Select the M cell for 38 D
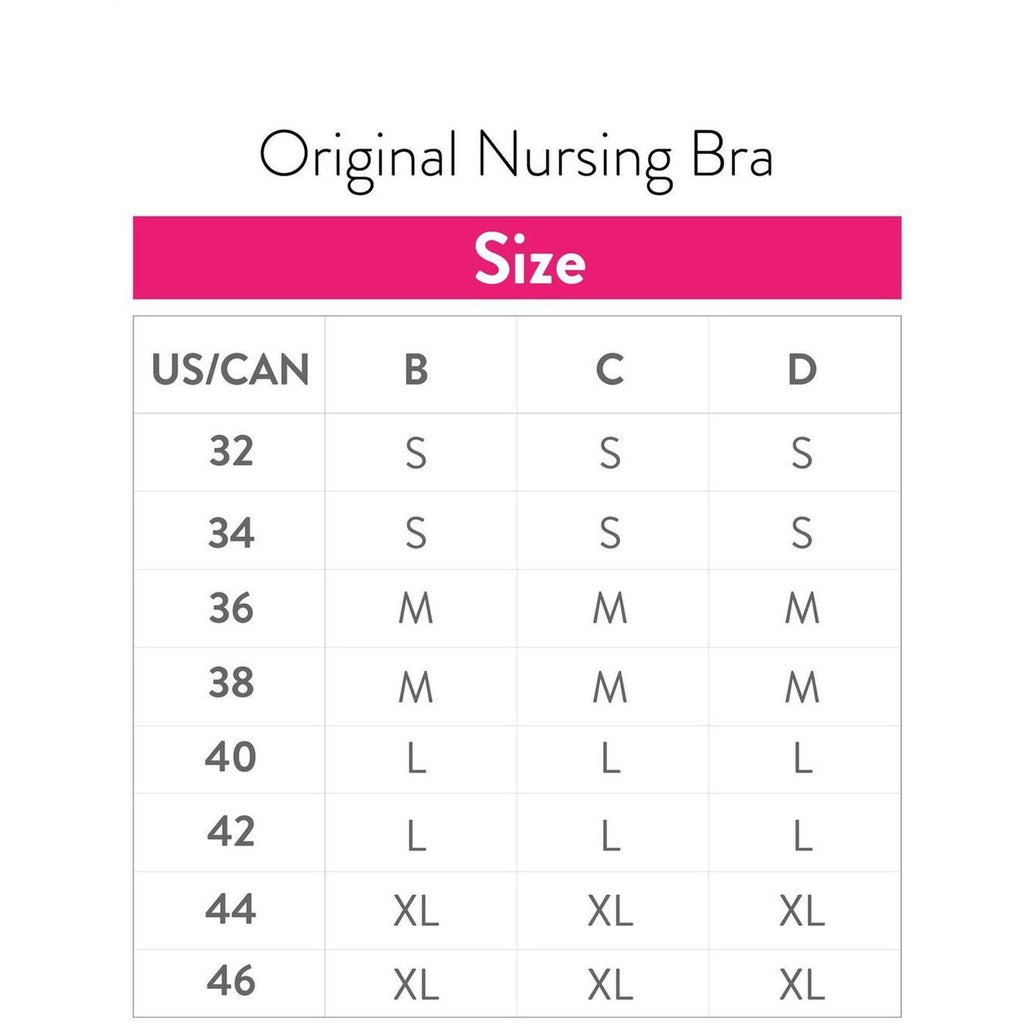The width and height of the screenshot is (1024, 1024). (x=801, y=686)
